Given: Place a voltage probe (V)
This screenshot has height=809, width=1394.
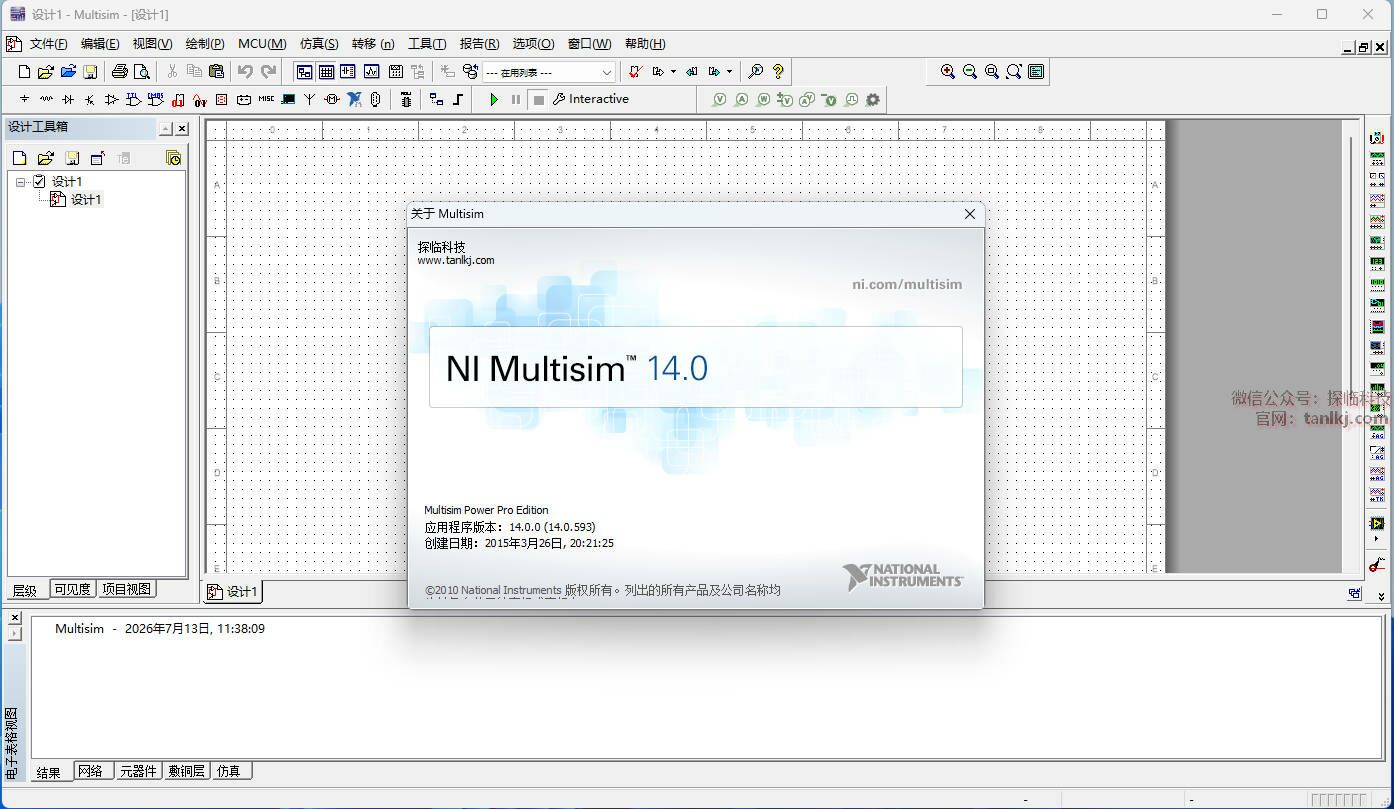Looking at the screenshot, I should coord(719,99).
